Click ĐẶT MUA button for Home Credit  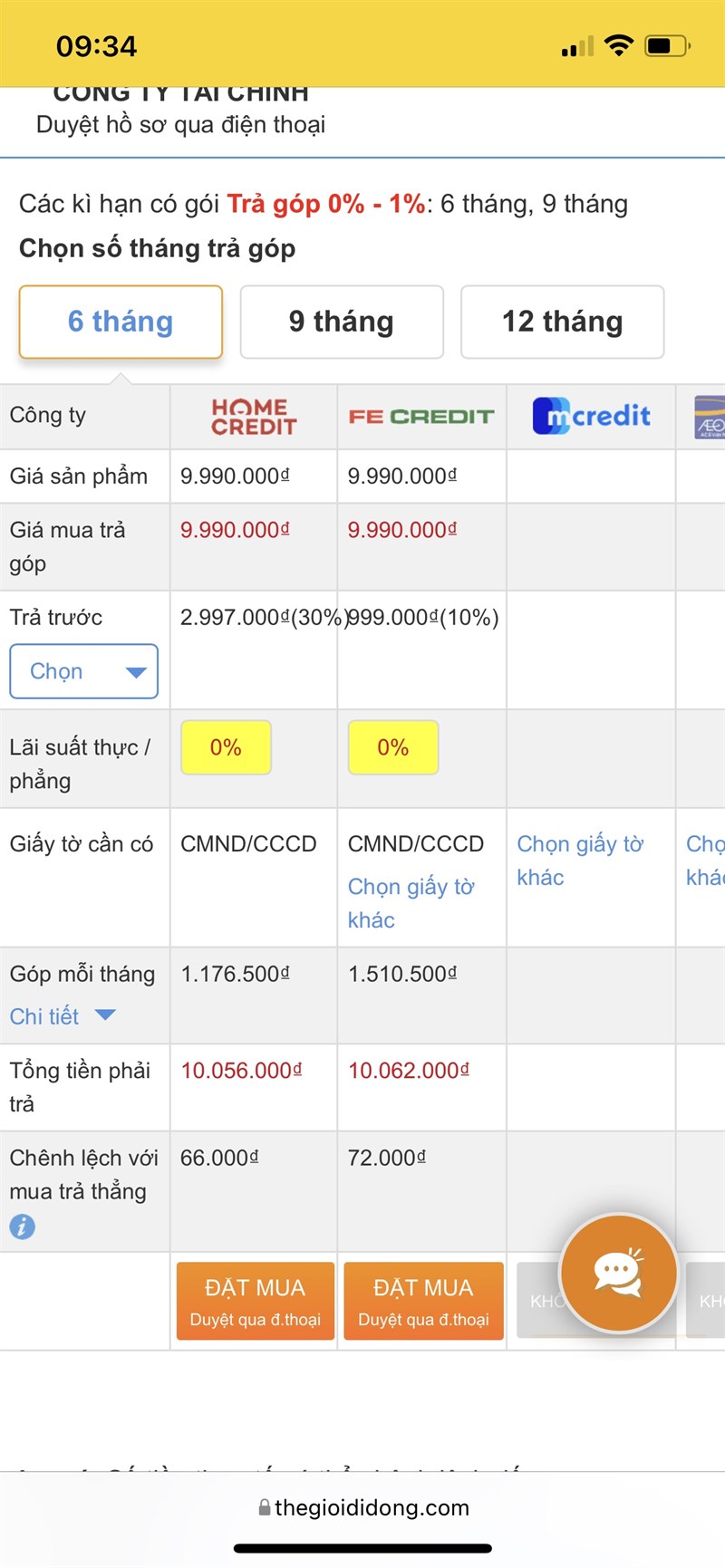click(x=256, y=1301)
